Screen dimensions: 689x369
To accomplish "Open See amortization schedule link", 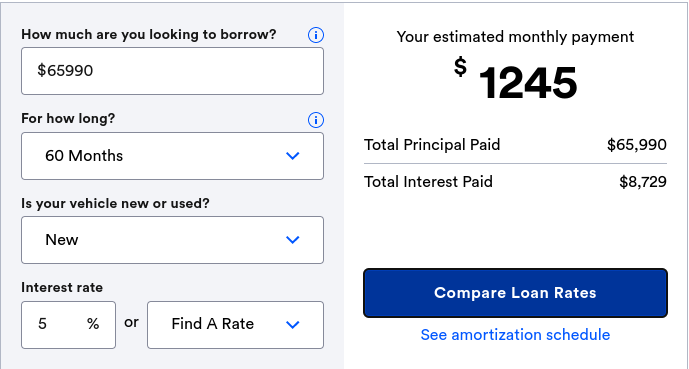I will [515, 335].
